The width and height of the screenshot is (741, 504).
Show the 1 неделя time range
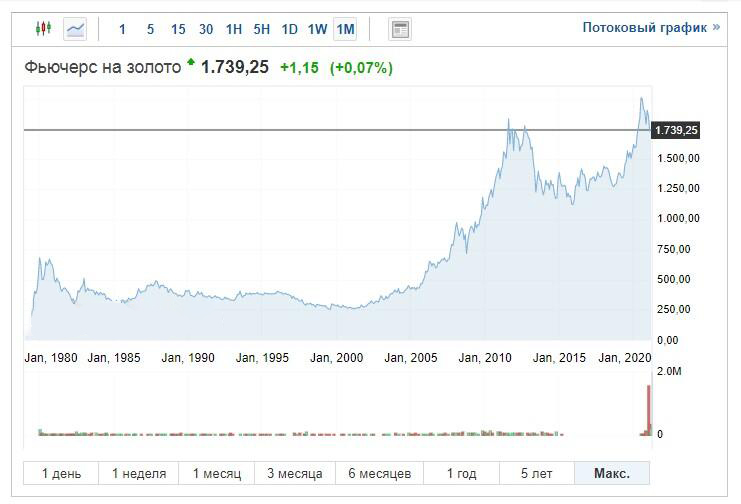(x=140, y=473)
